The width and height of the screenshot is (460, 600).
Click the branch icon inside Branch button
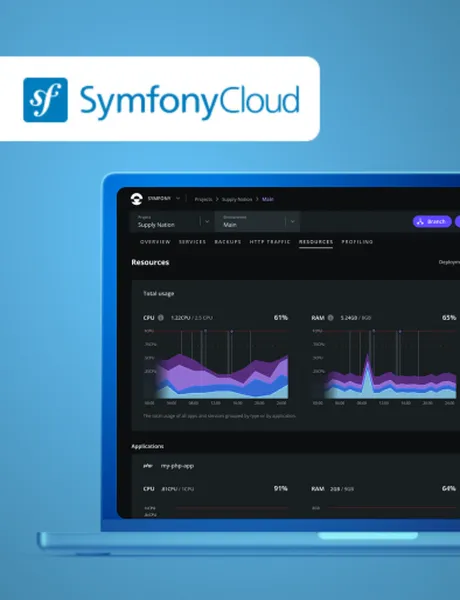tap(420, 221)
